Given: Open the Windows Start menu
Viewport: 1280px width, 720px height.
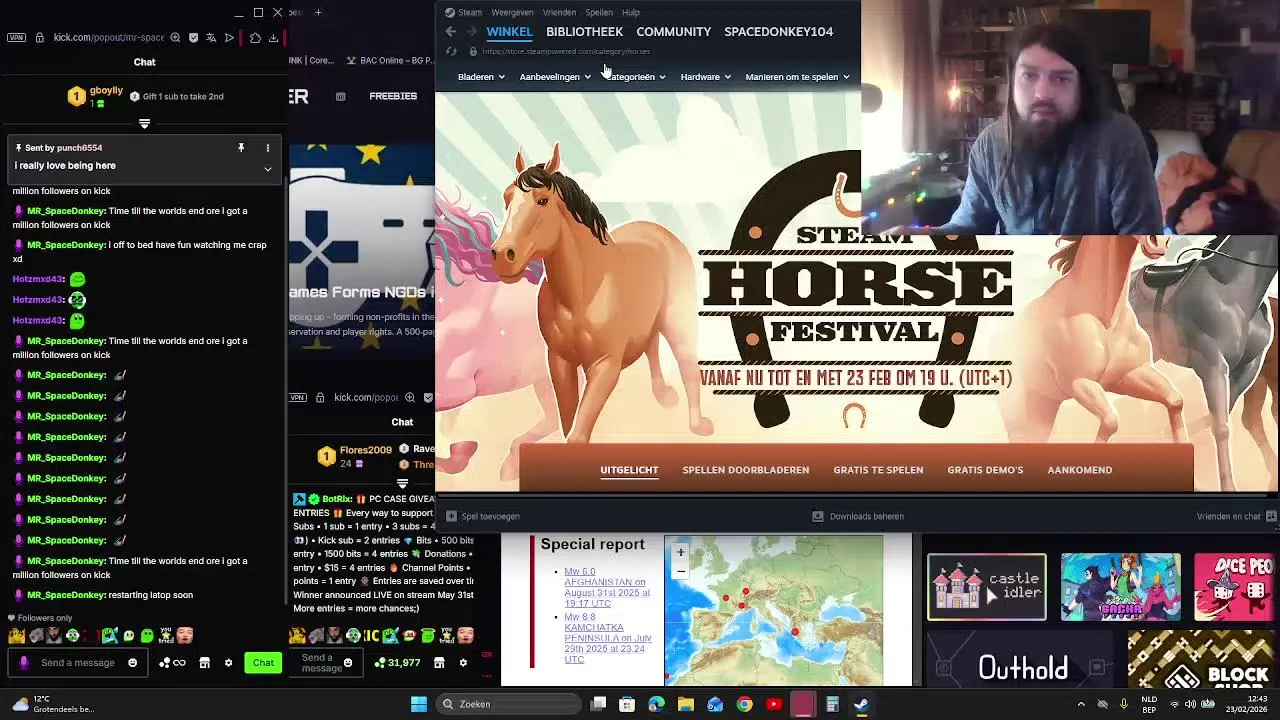Looking at the screenshot, I should tap(419, 704).
